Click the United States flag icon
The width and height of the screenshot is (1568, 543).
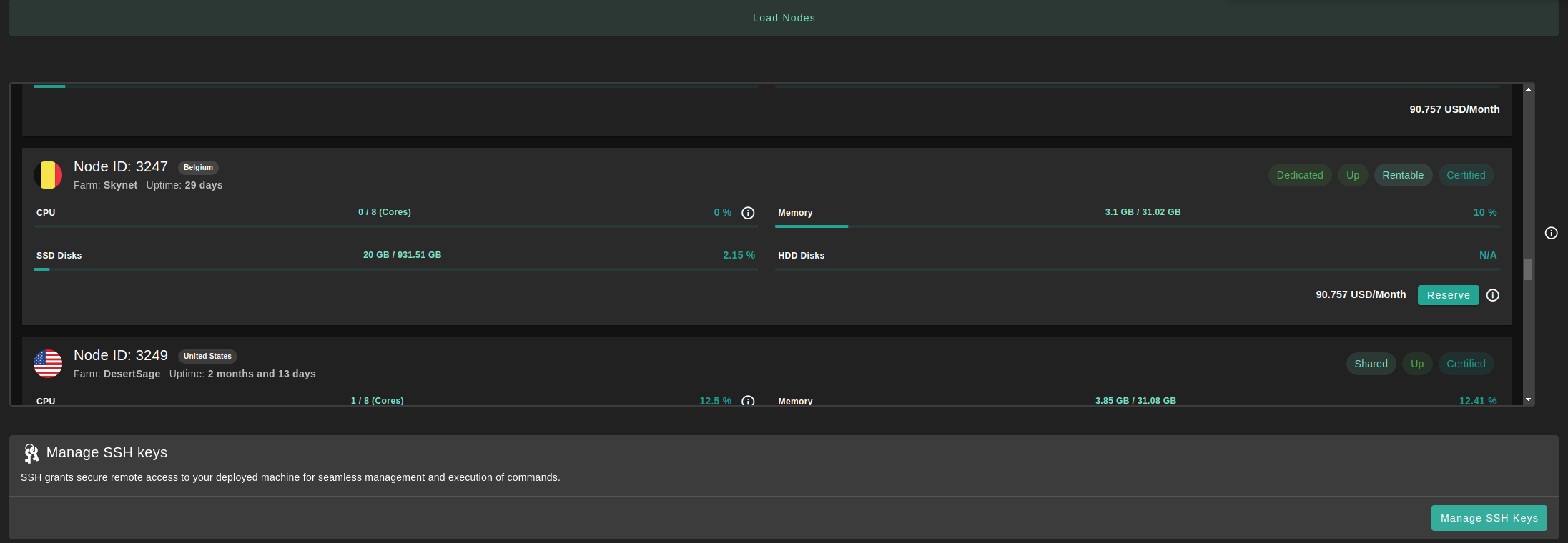[x=48, y=364]
